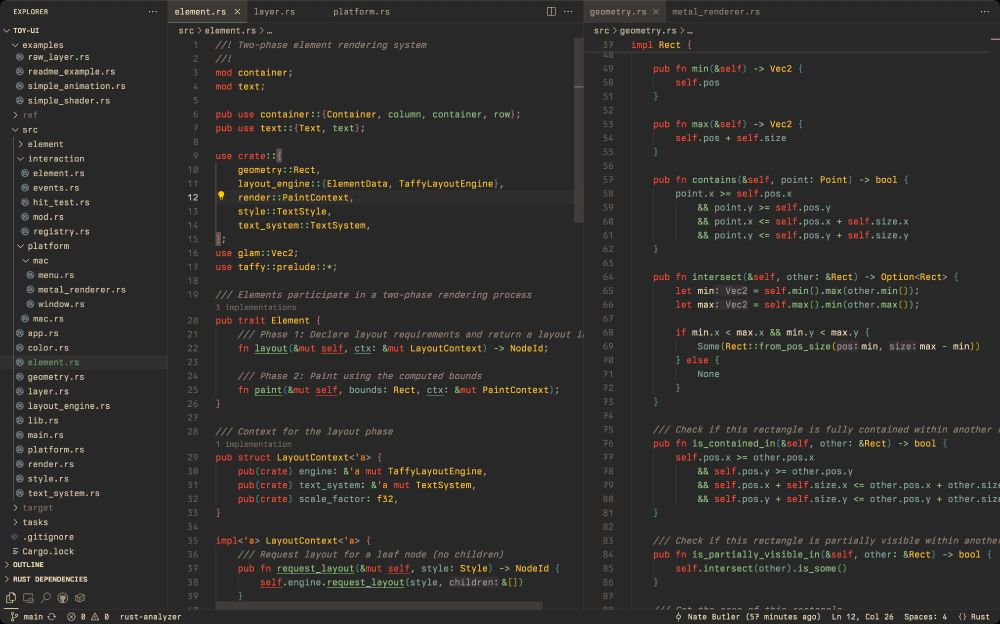The width and height of the screenshot is (1000, 624).
Task: Open the Search magnifier icon in activity bar
Action: tap(46, 598)
